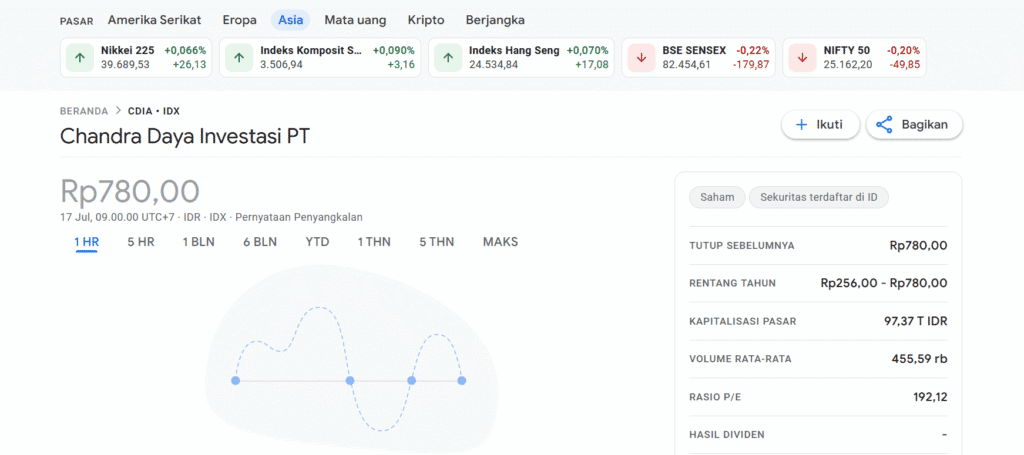This screenshot has width=1024, height=455.
Task: Click the HASIL DIVIDEN label
Action: coord(727,435)
